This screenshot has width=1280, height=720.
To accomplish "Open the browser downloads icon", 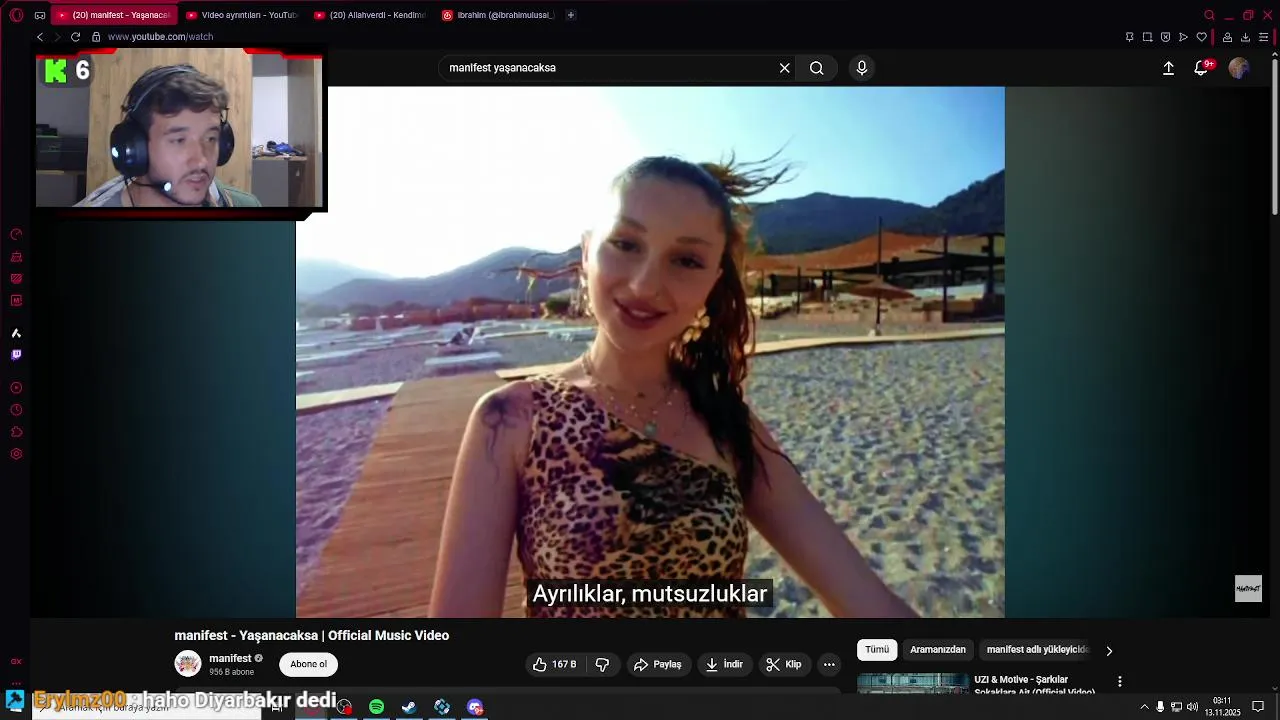I will point(1245,37).
